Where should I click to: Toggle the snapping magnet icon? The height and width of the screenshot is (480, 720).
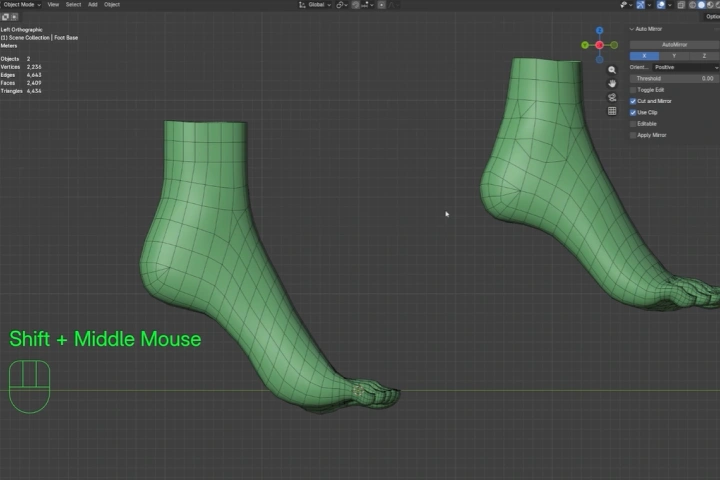point(355,5)
